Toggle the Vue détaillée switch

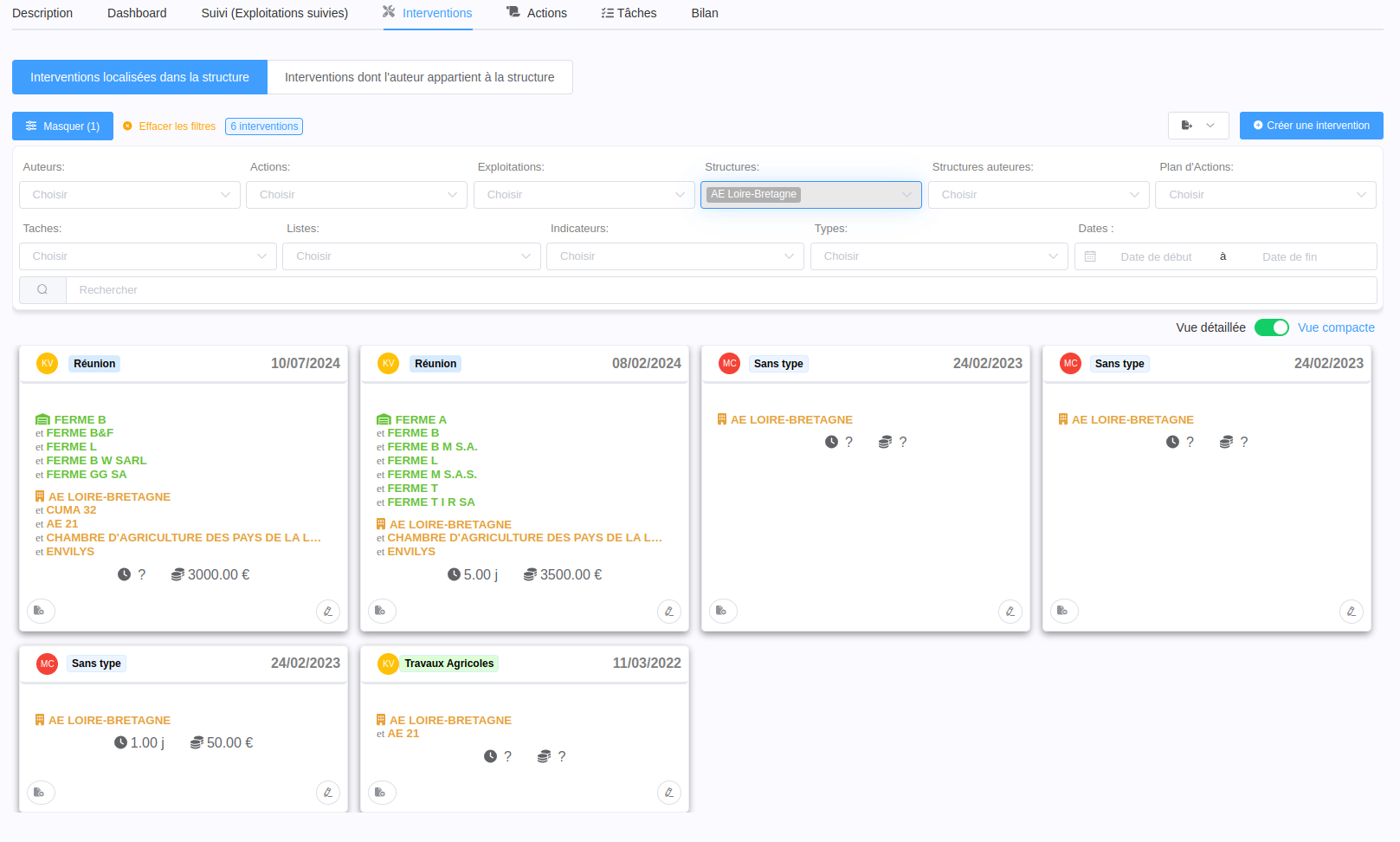pyautogui.click(x=1271, y=327)
